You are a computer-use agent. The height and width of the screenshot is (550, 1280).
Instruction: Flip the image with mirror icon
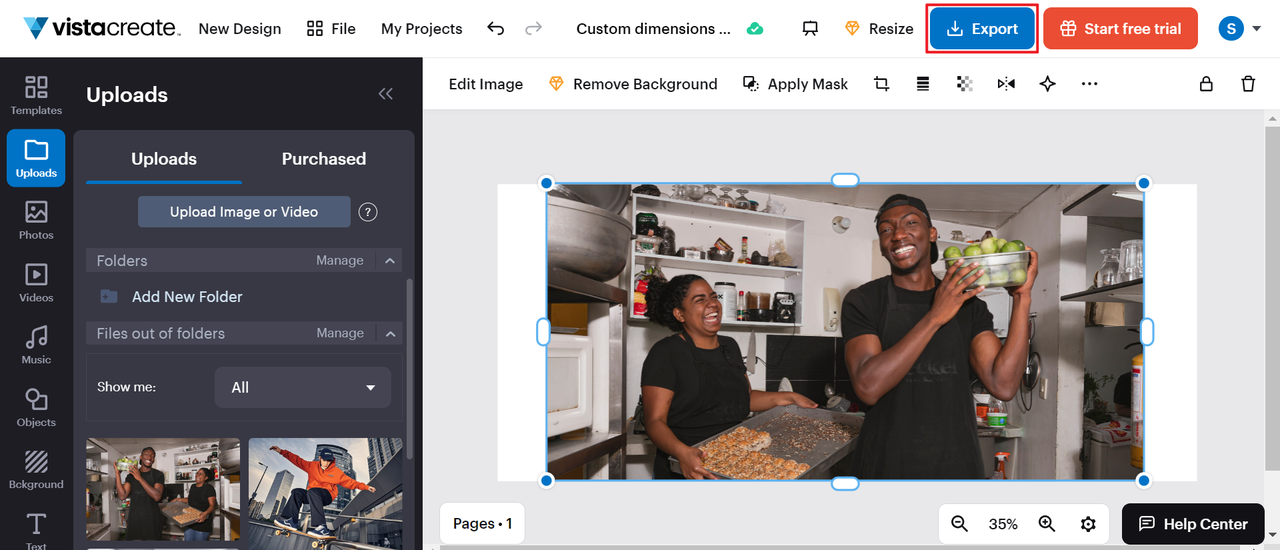point(1006,84)
